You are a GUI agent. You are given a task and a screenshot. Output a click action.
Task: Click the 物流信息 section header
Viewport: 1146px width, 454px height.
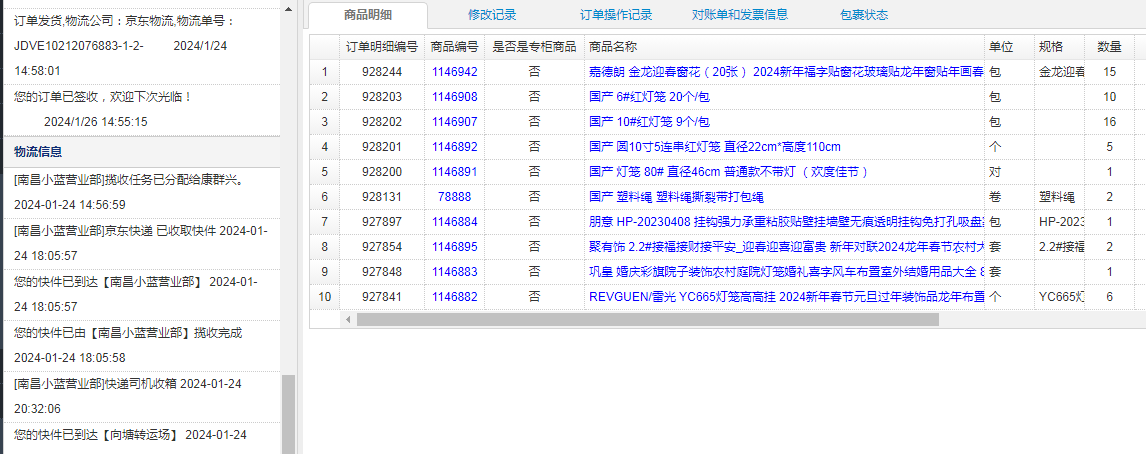(x=142, y=152)
